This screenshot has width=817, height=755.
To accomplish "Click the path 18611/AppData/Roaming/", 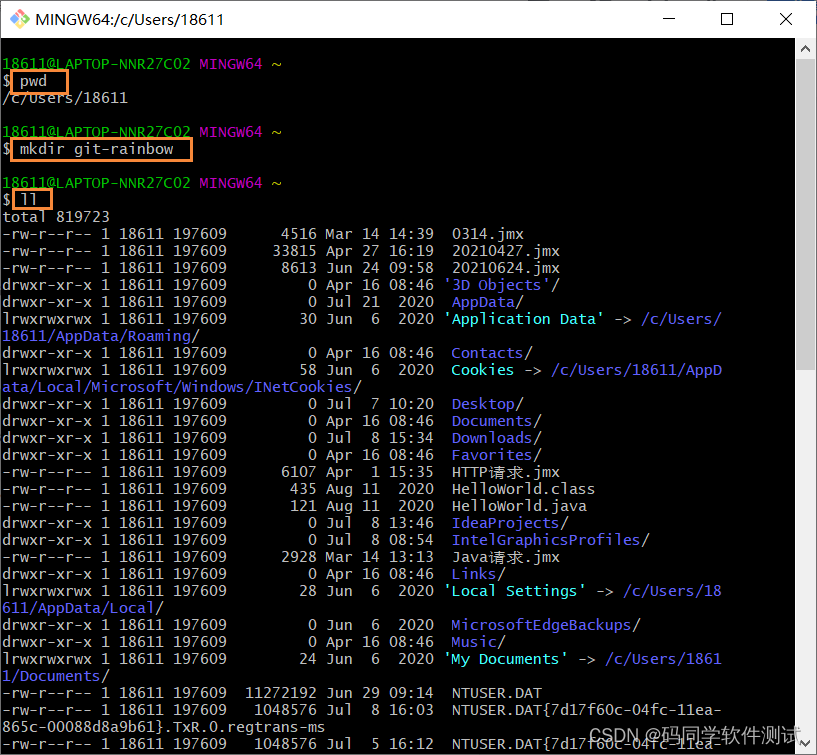I will pyautogui.click(x=101, y=336).
